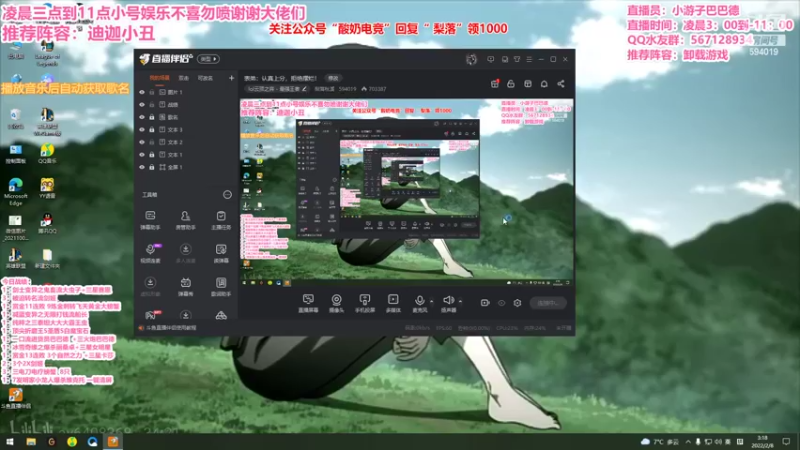Open the 房管助手 tool
This screenshot has height=450, width=800.
[185, 220]
